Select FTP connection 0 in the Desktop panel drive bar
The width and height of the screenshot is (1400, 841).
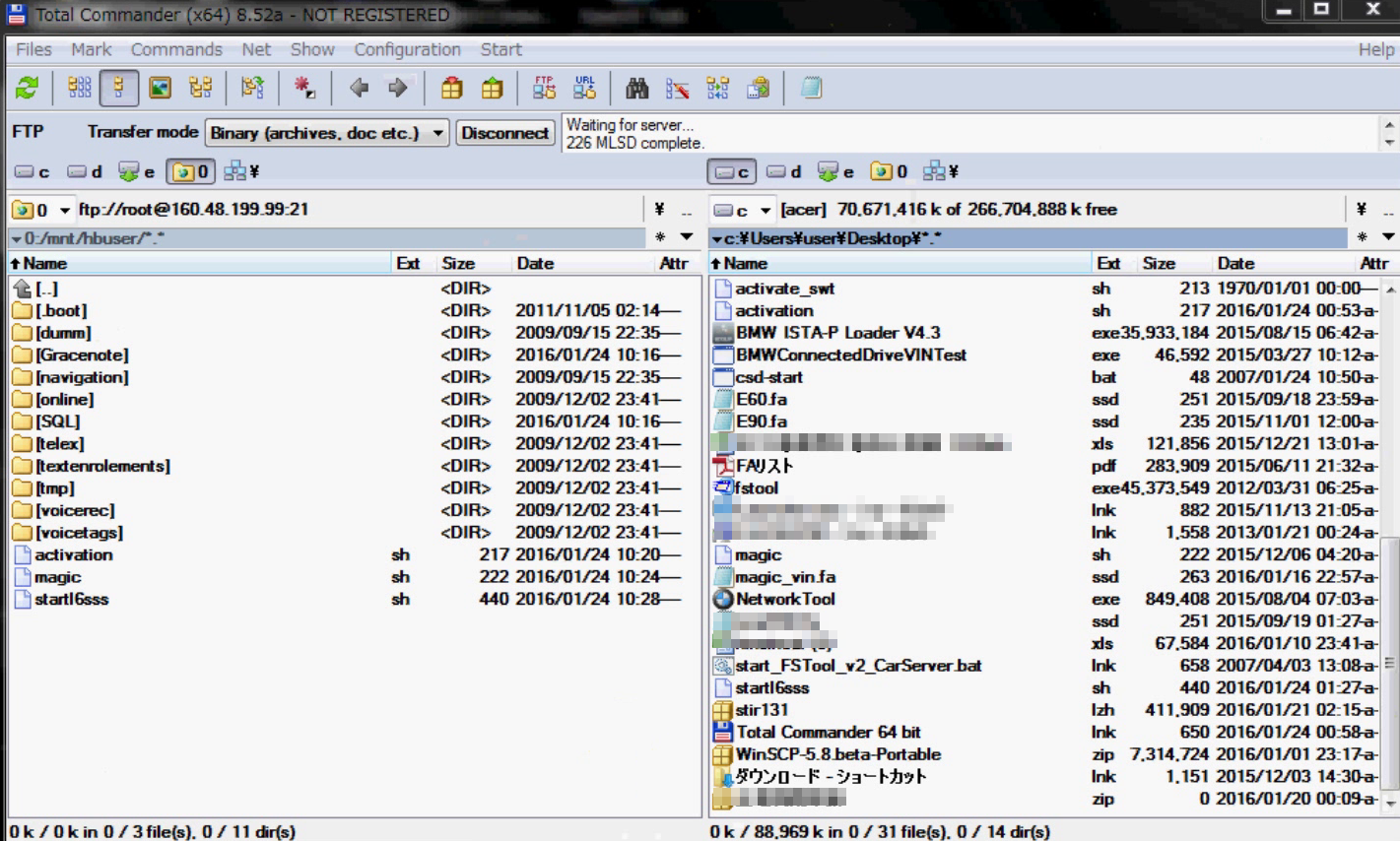pyautogui.click(x=889, y=172)
